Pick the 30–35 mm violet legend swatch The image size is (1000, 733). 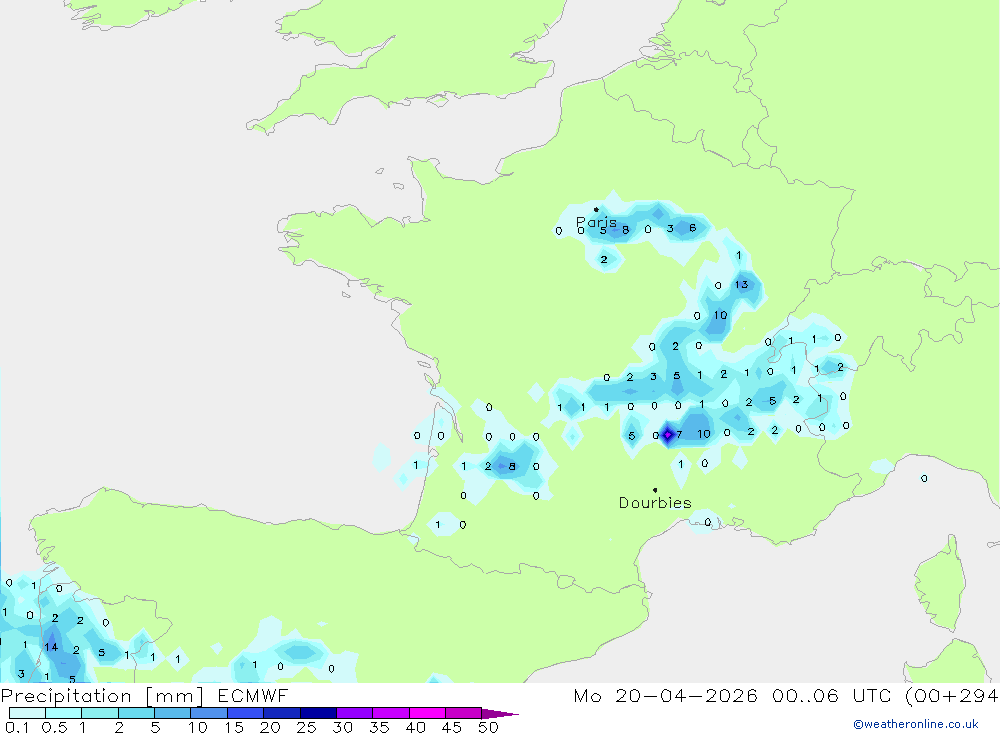[355, 713]
